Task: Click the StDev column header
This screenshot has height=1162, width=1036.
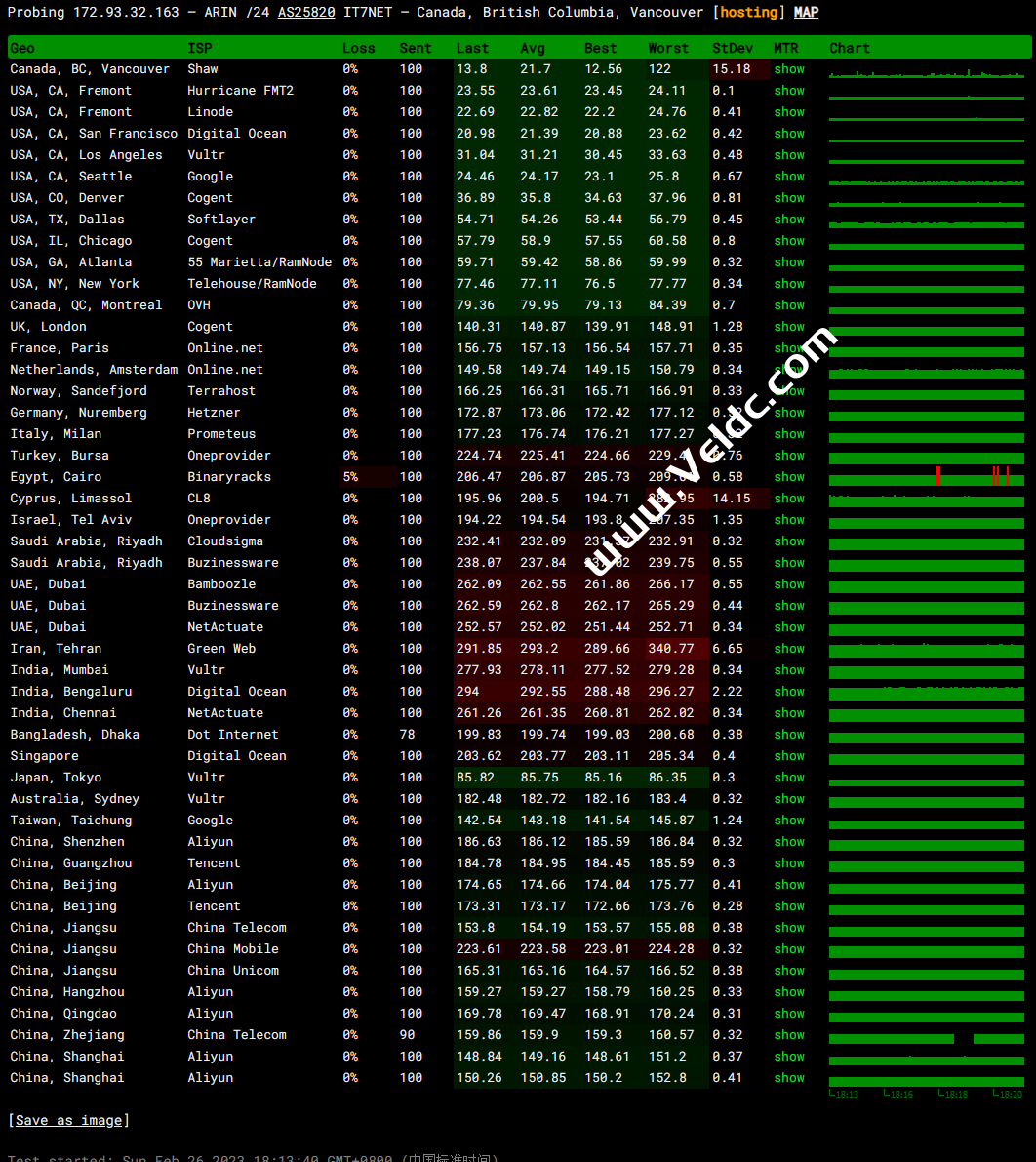Action: 733,48
